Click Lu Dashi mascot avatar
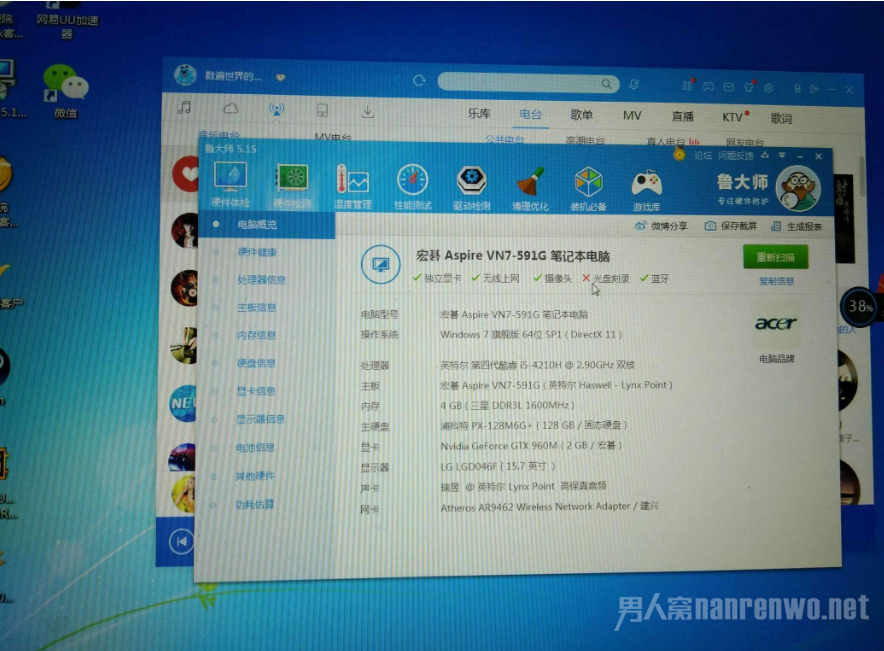The width and height of the screenshot is (884, 651). coord(798,189)
